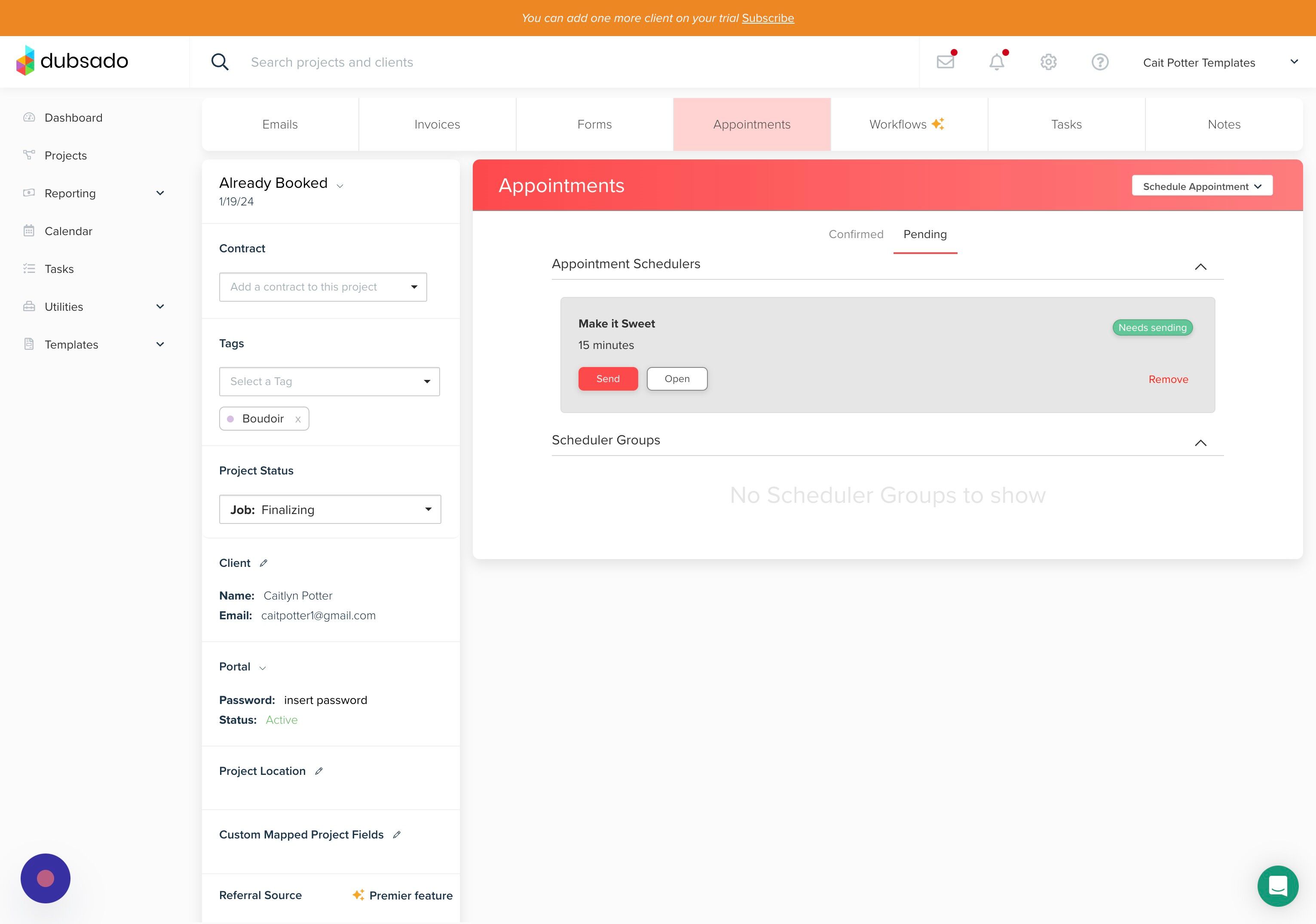The height and width of the screenshot is (924, 1316).
Task: Open Schedule Appointment dropdown
Action: tap(1202, 186)
